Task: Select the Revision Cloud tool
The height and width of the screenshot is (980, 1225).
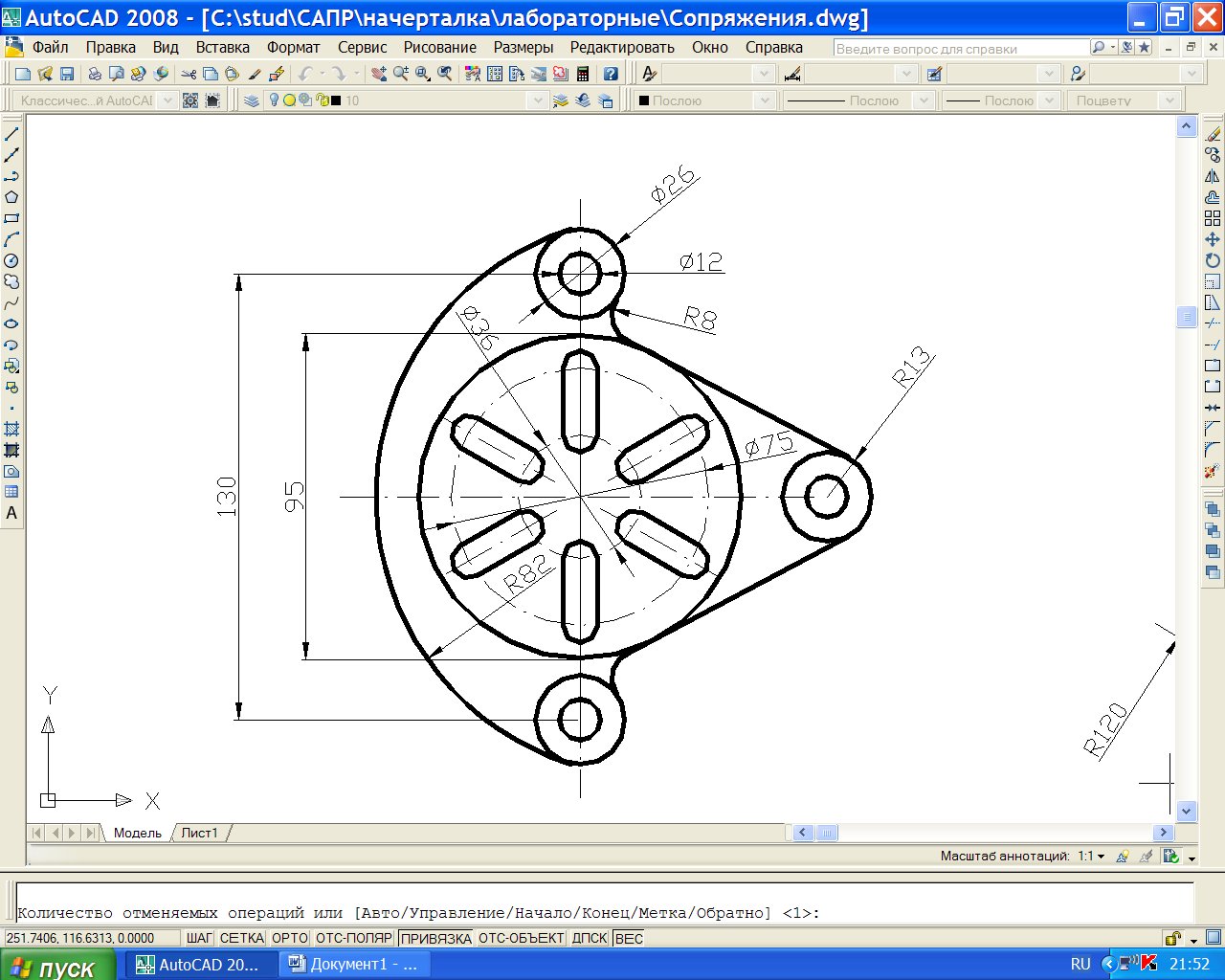Action: [11, 281]
